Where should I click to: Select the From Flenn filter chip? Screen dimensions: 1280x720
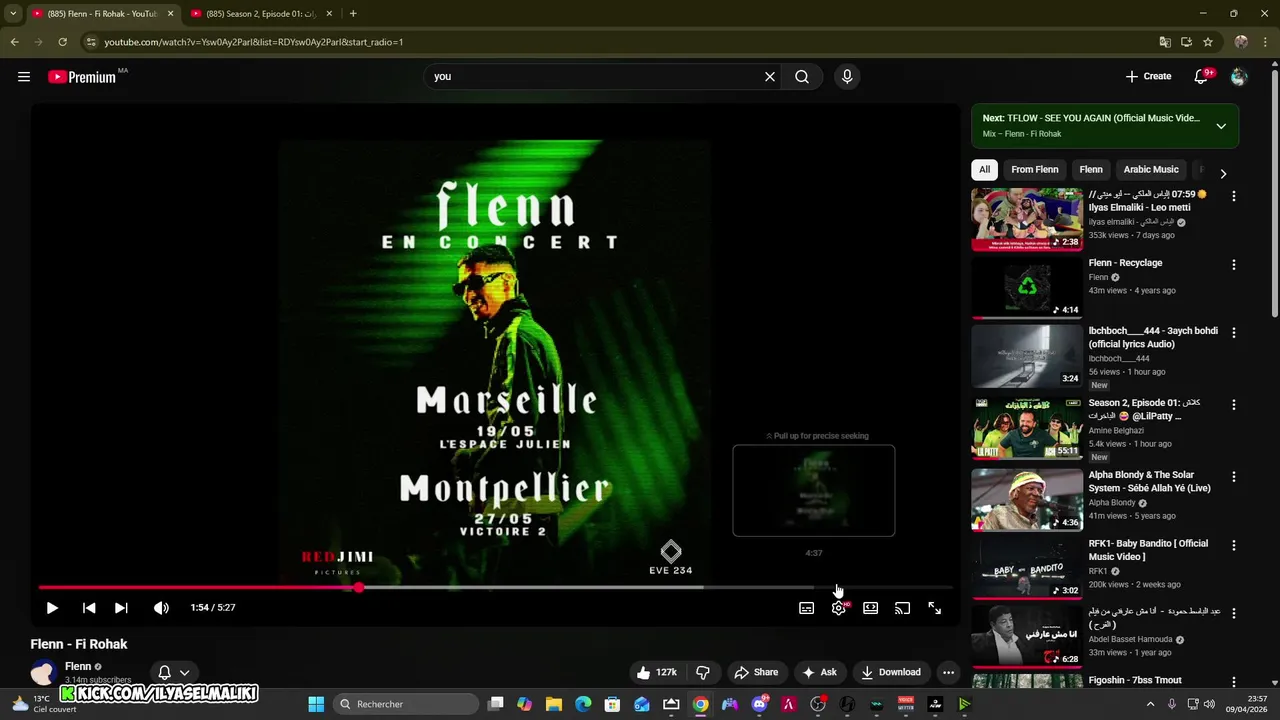pos(1035,170)
